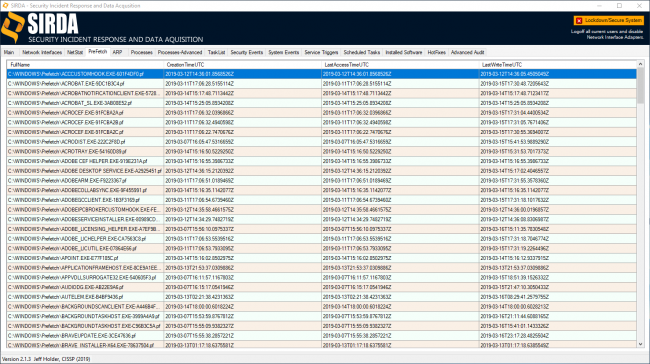Switch to the ARP tab
The image size is (650, 364).
click(x=117, y=52)
